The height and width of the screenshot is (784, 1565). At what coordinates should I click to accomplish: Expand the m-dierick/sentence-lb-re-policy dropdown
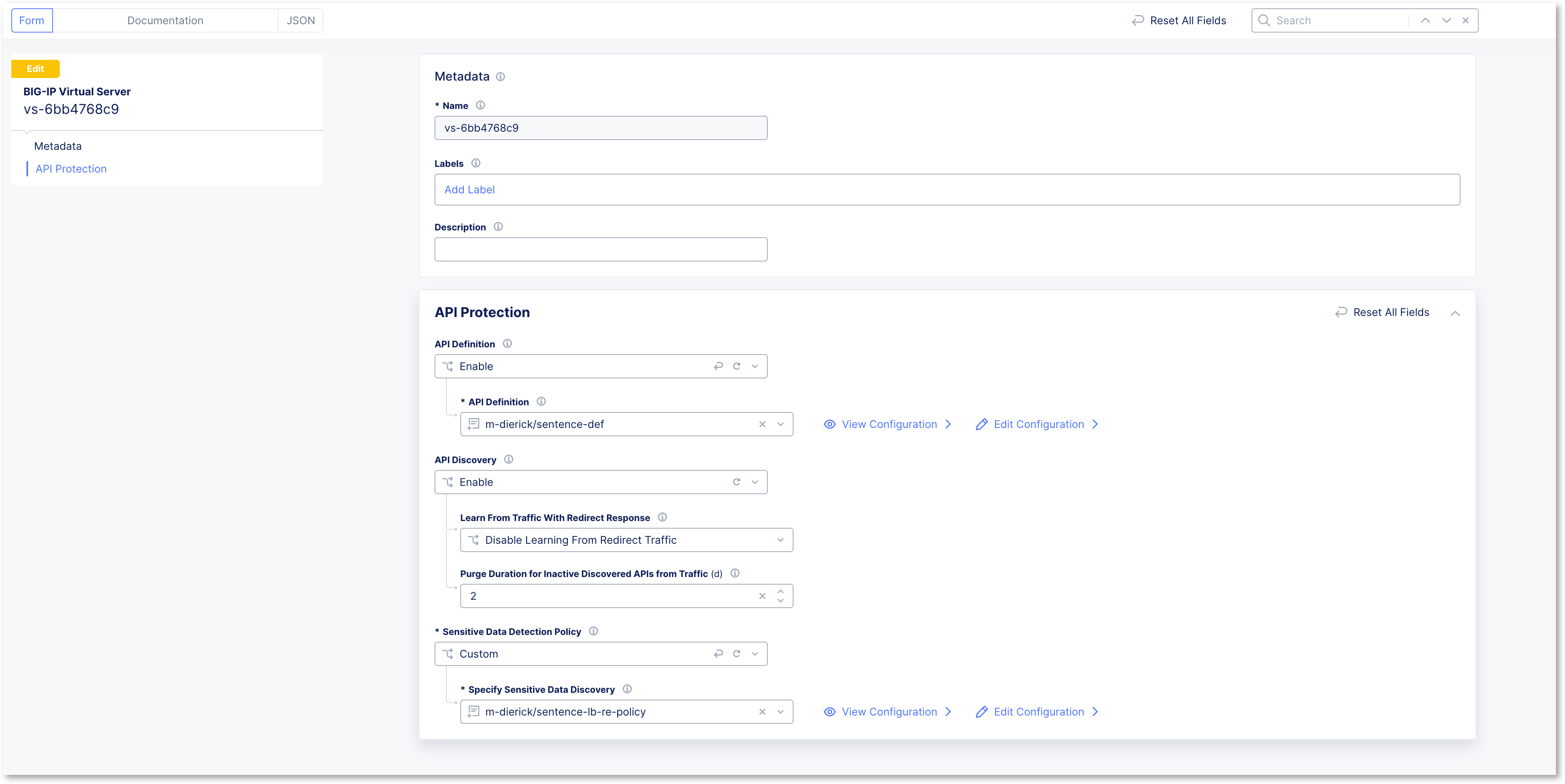coord(780,712)
